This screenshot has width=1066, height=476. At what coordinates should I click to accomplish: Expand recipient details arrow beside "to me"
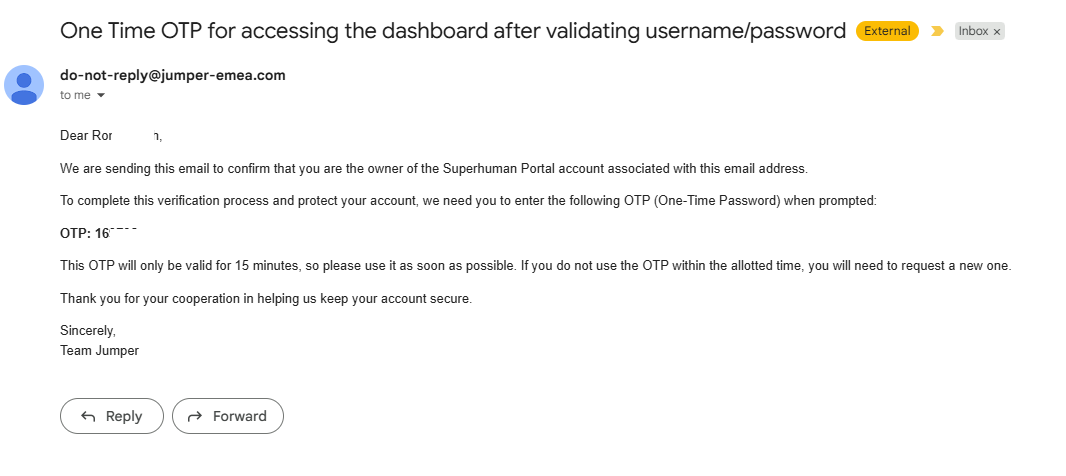point(101,95)
